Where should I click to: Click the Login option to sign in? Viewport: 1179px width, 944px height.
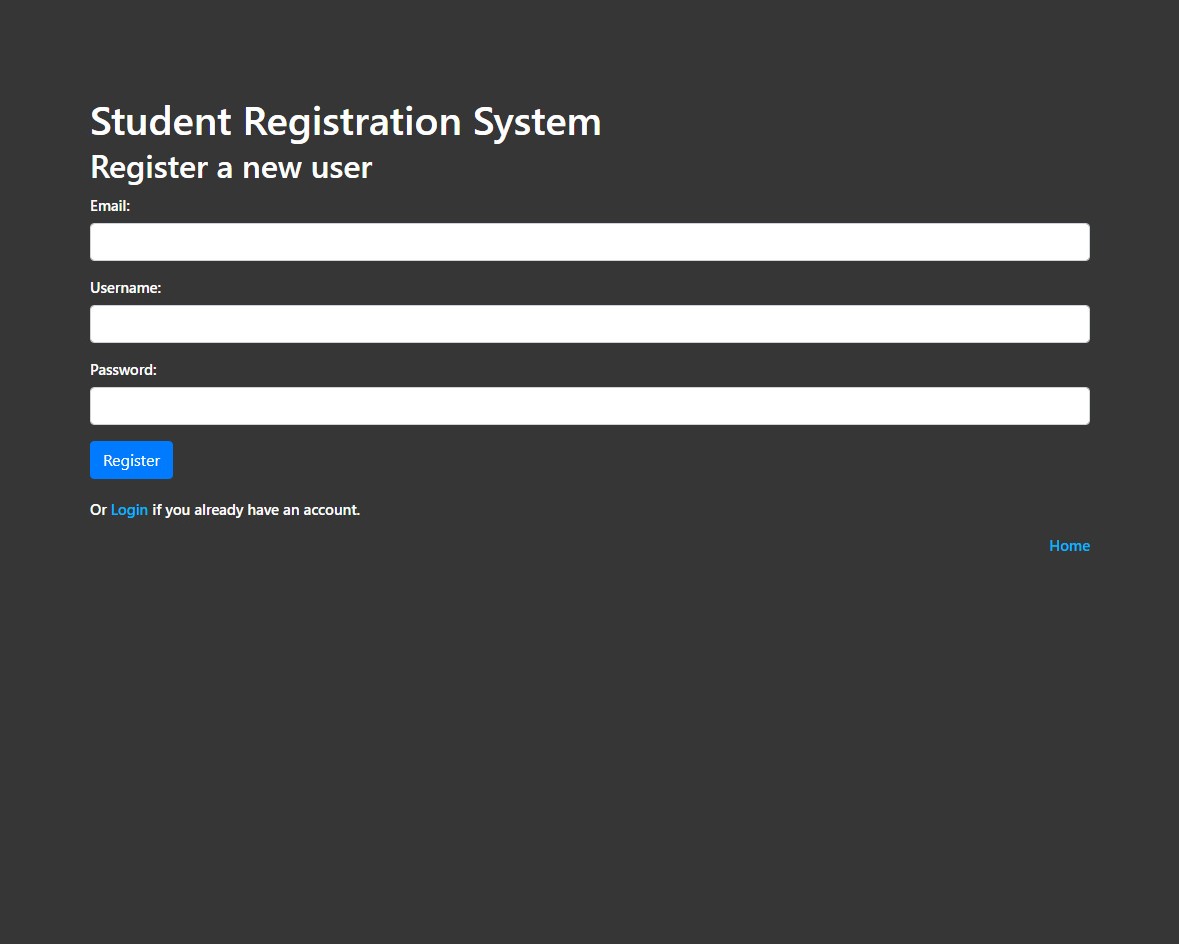129,509
